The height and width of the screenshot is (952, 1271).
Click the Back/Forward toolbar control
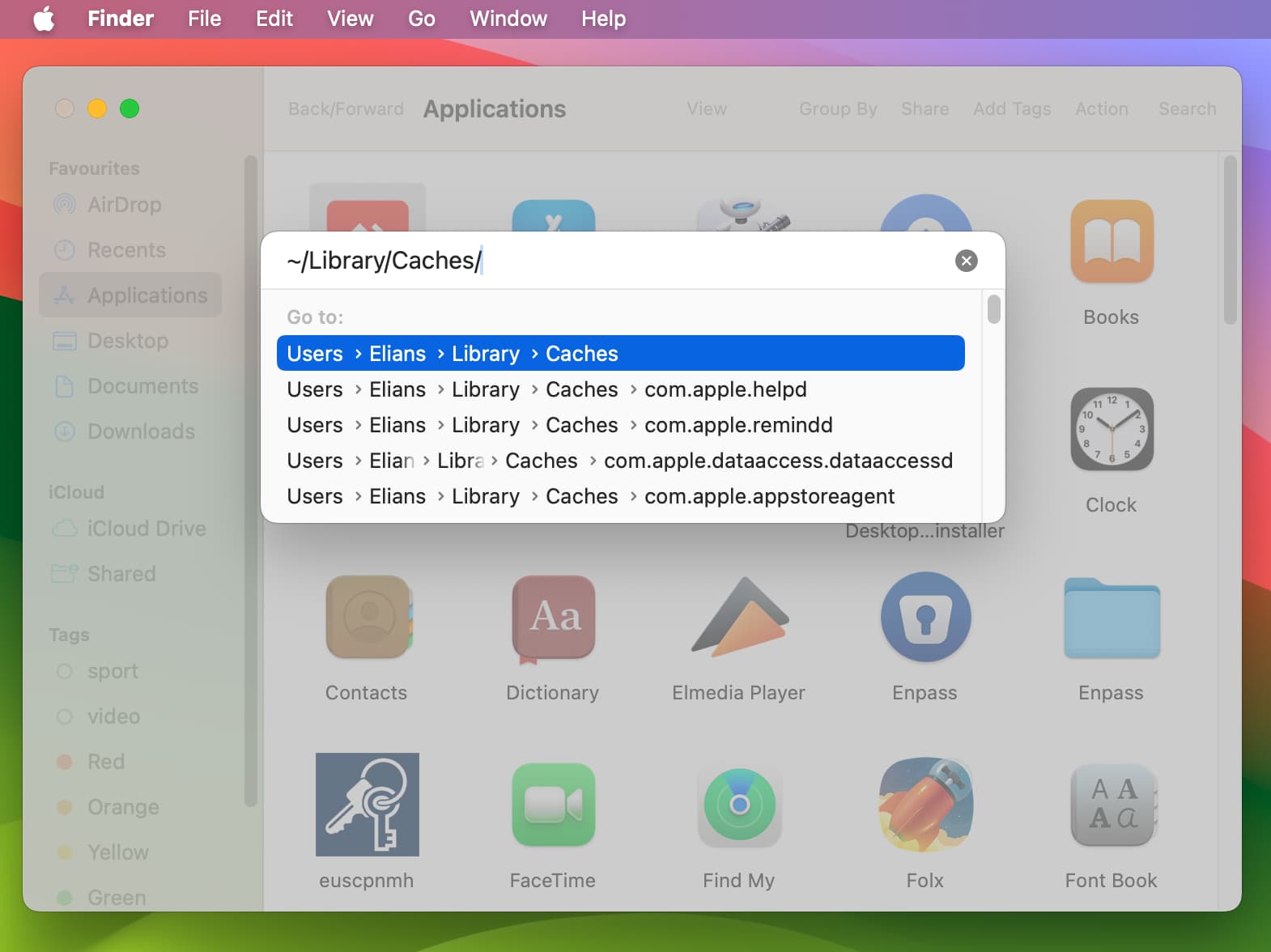pyautogui.click(x=346, y=108)
